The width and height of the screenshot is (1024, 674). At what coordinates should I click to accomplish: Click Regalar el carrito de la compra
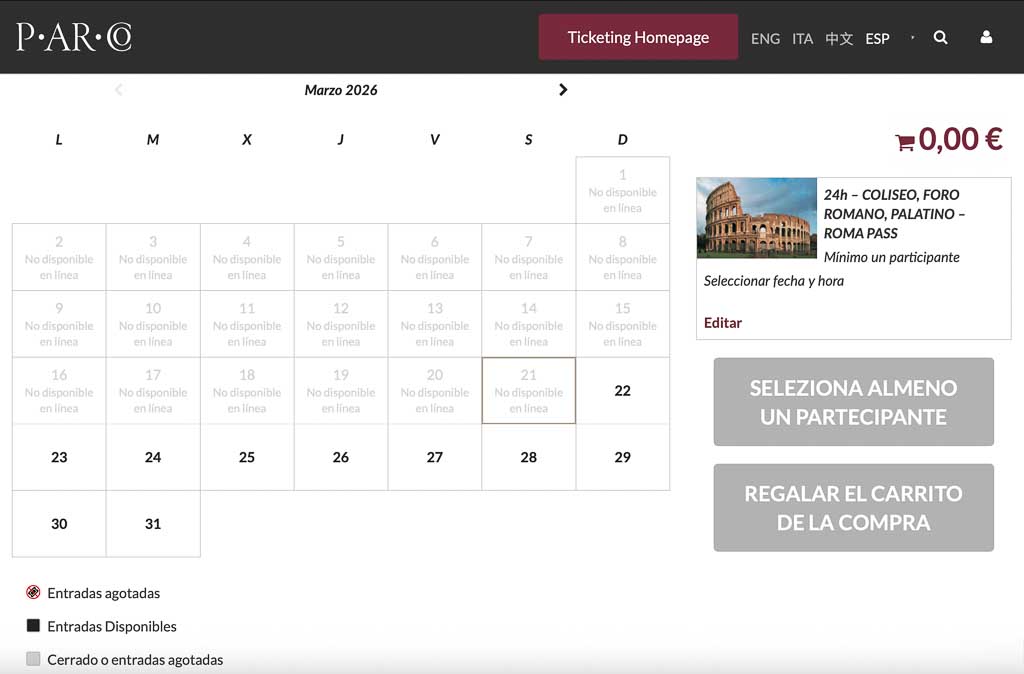tap(854, 507)
